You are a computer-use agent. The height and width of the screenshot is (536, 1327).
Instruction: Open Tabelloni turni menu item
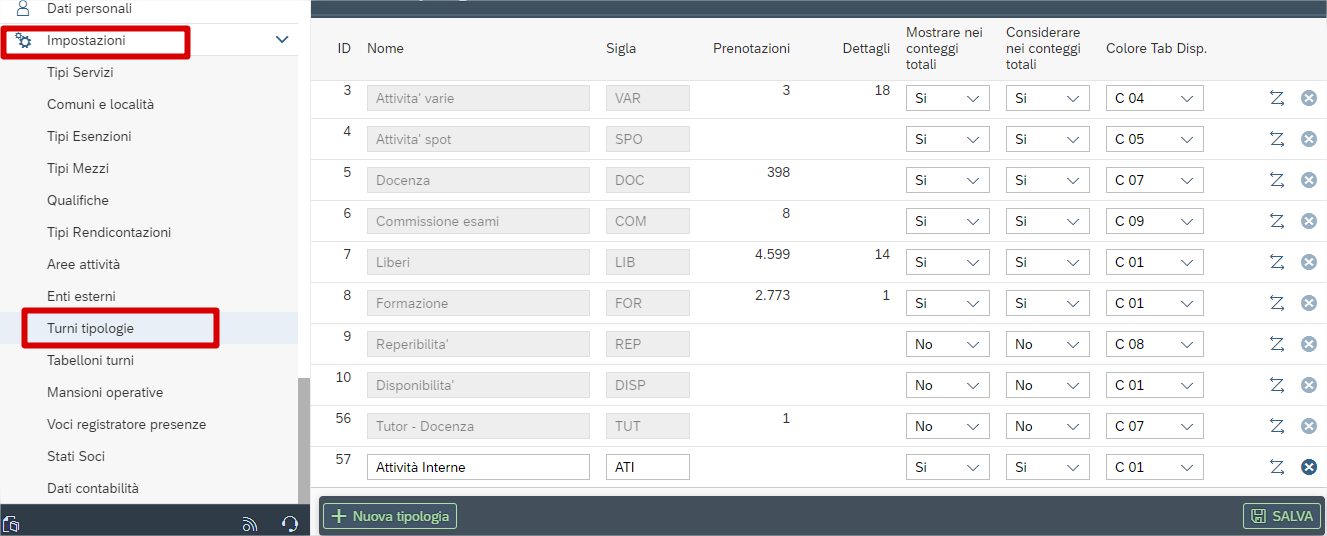[x=90, y=360]
